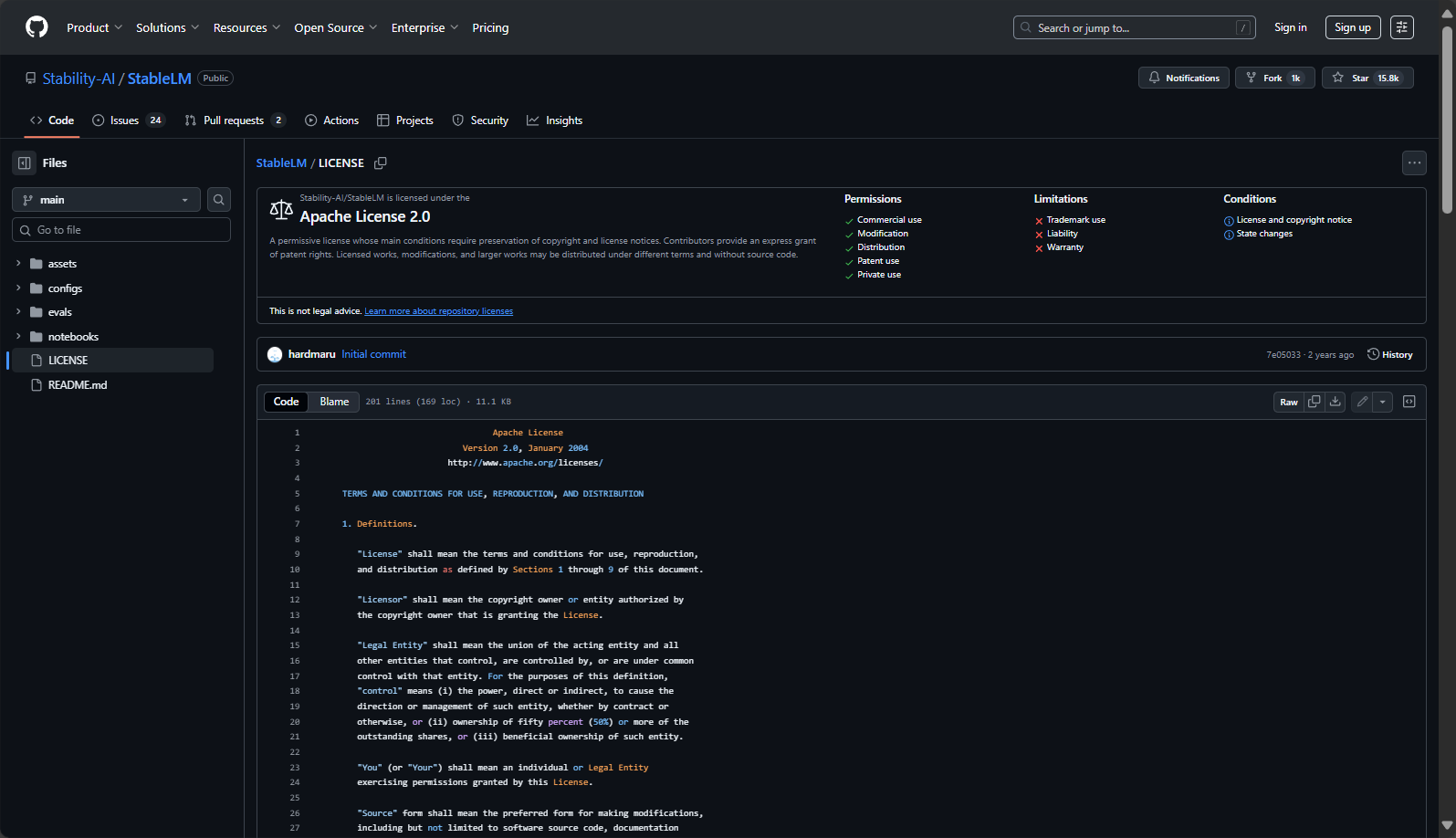Click the scales license icon
Viewport: 1456px width, 838px height.
(281, 210)
